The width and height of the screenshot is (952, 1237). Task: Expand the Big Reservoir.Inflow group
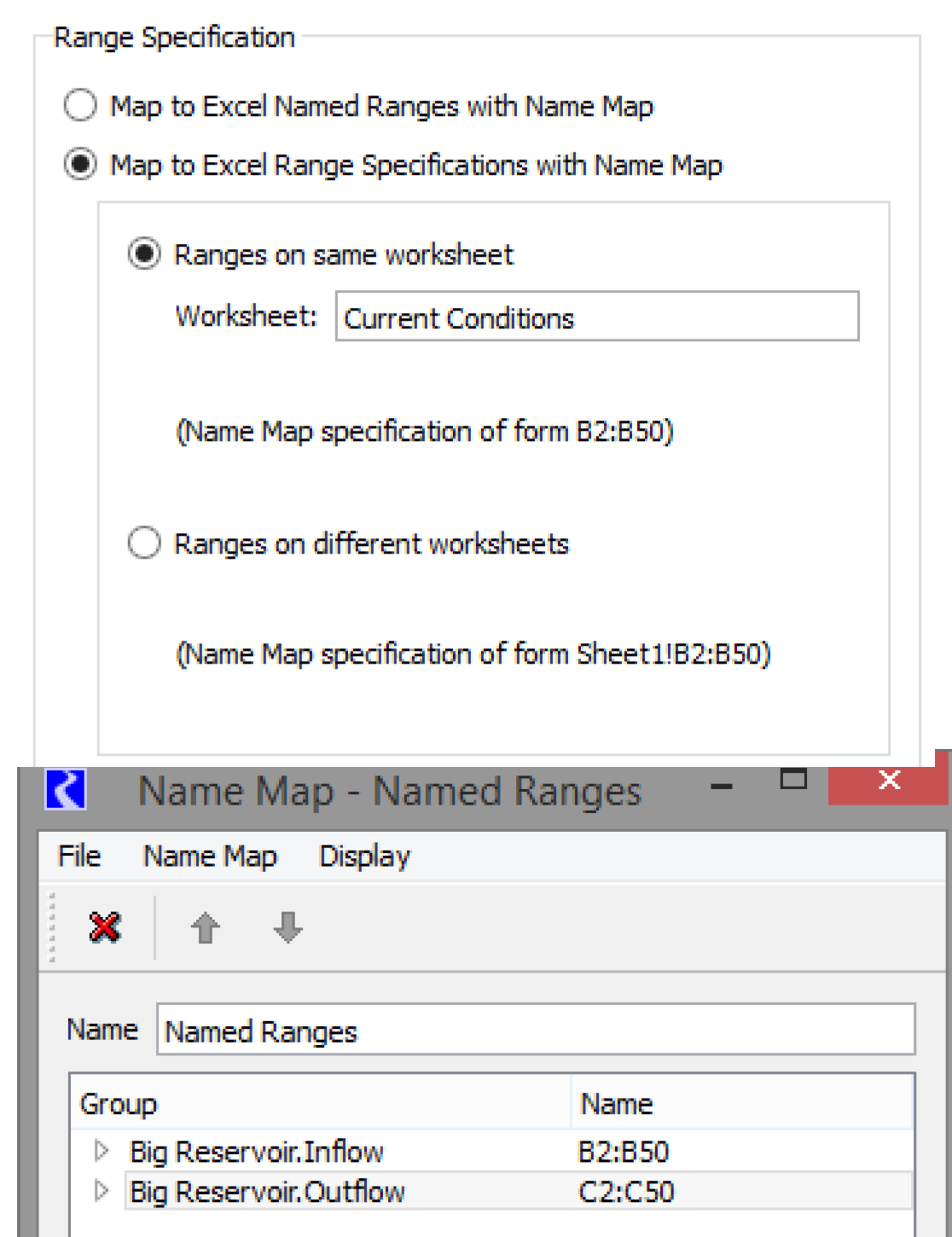[x=102, y=1152]
